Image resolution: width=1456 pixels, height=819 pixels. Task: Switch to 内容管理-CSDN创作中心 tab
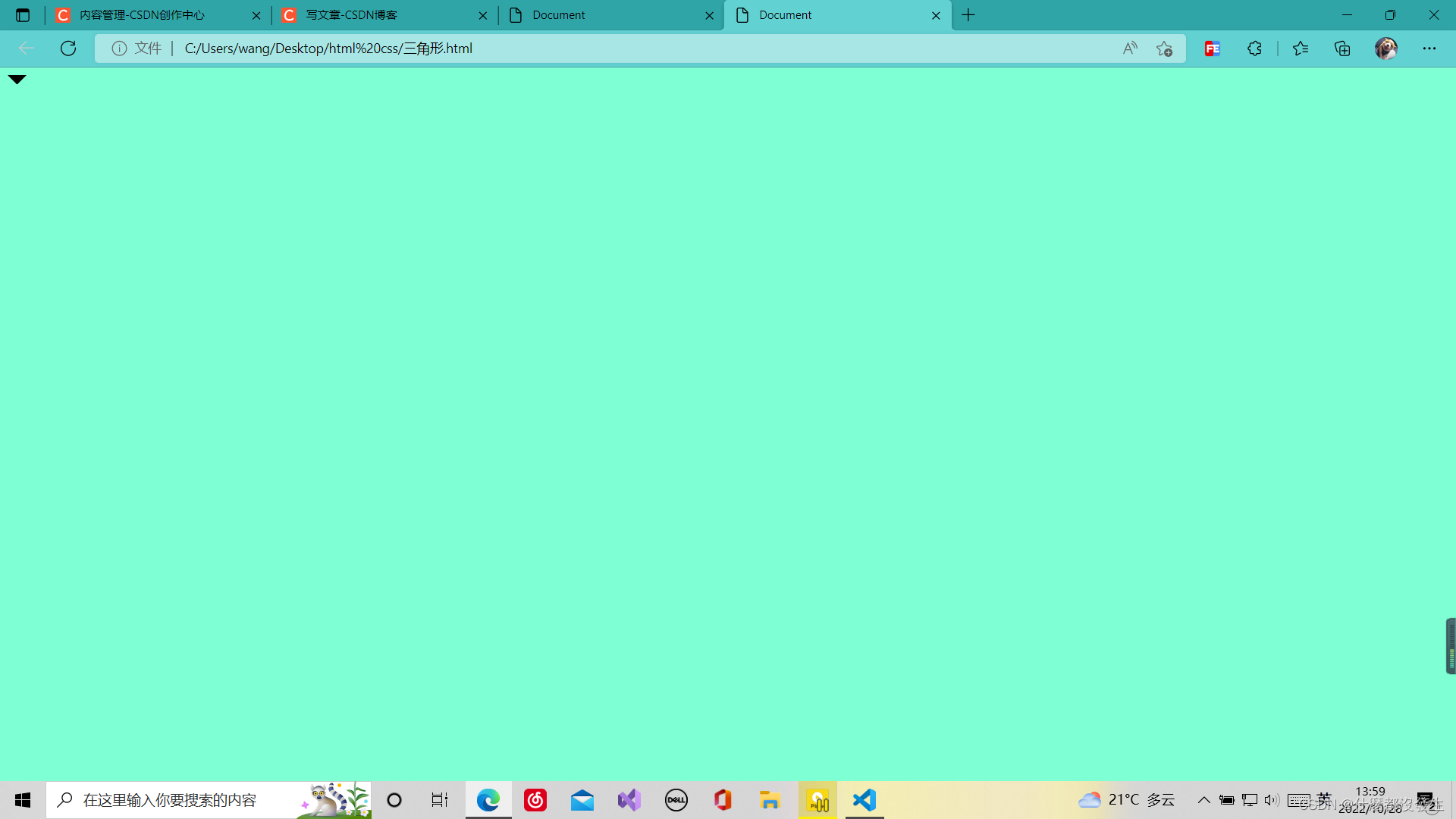(x=158, y=15)
